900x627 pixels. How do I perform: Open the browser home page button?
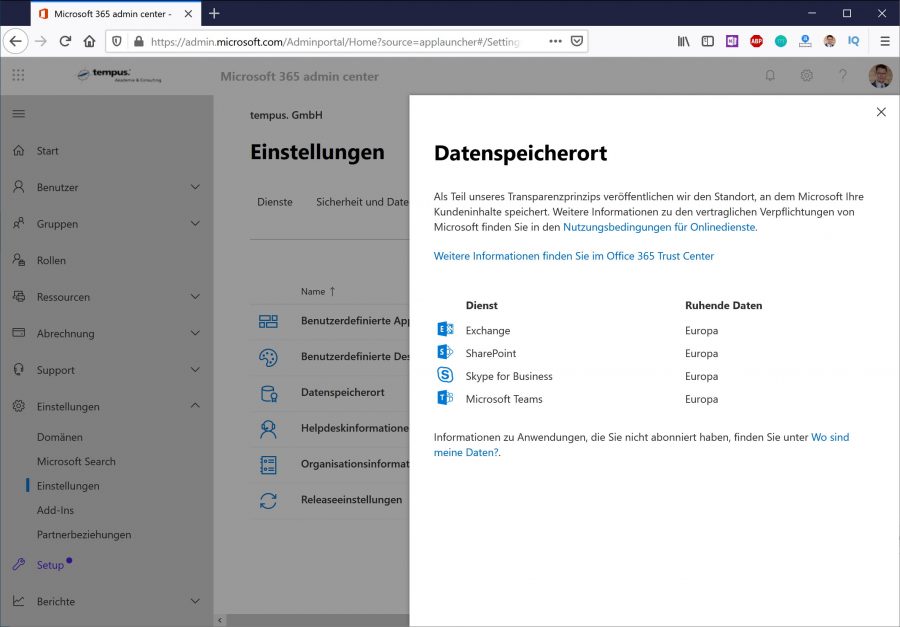click(90, 41)
